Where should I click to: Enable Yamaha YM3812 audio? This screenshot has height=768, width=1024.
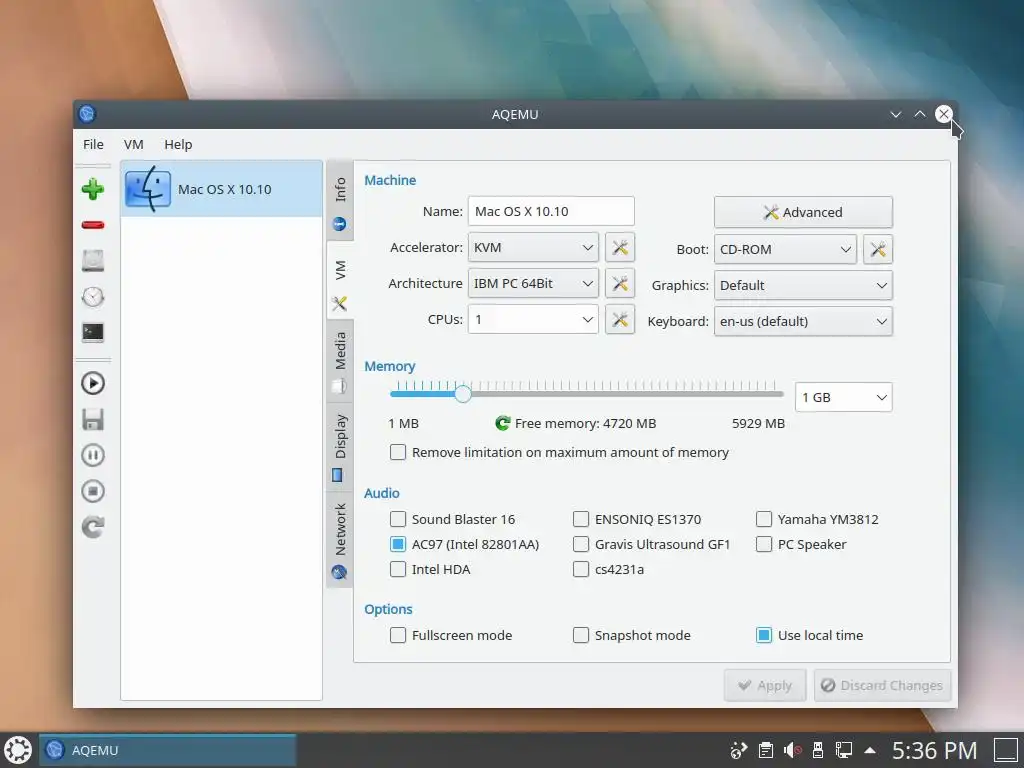[763, 519]
